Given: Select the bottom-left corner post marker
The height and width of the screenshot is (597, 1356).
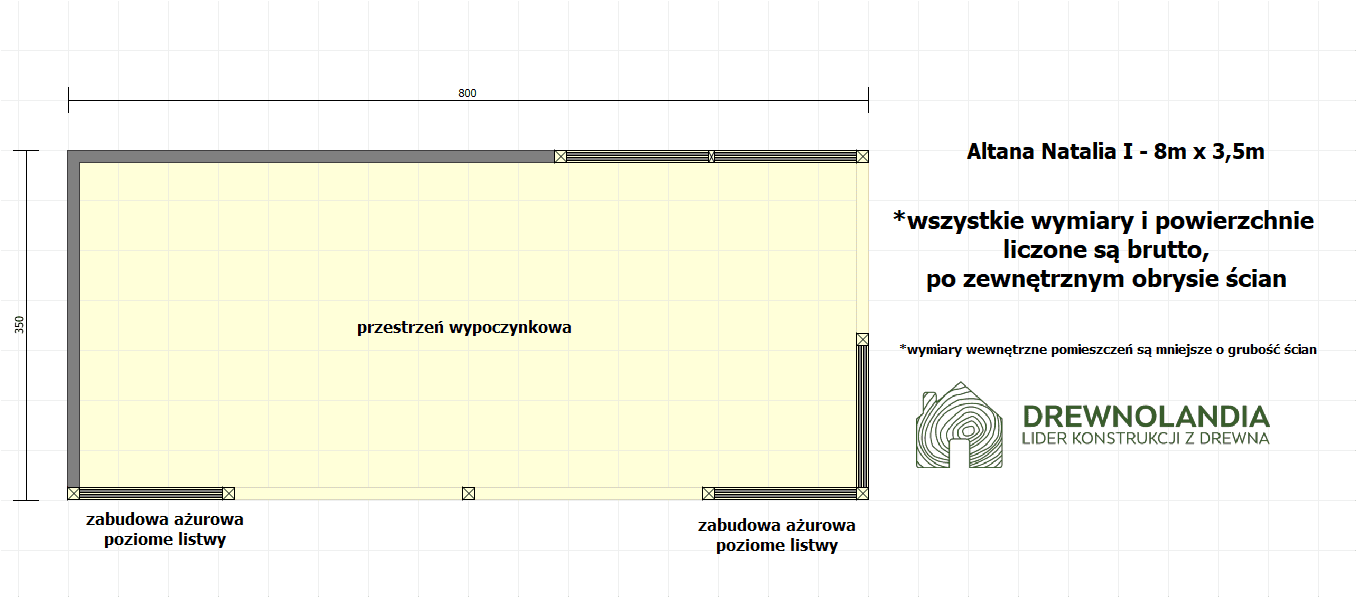Looking at the screenshot, I should (73, 493).
